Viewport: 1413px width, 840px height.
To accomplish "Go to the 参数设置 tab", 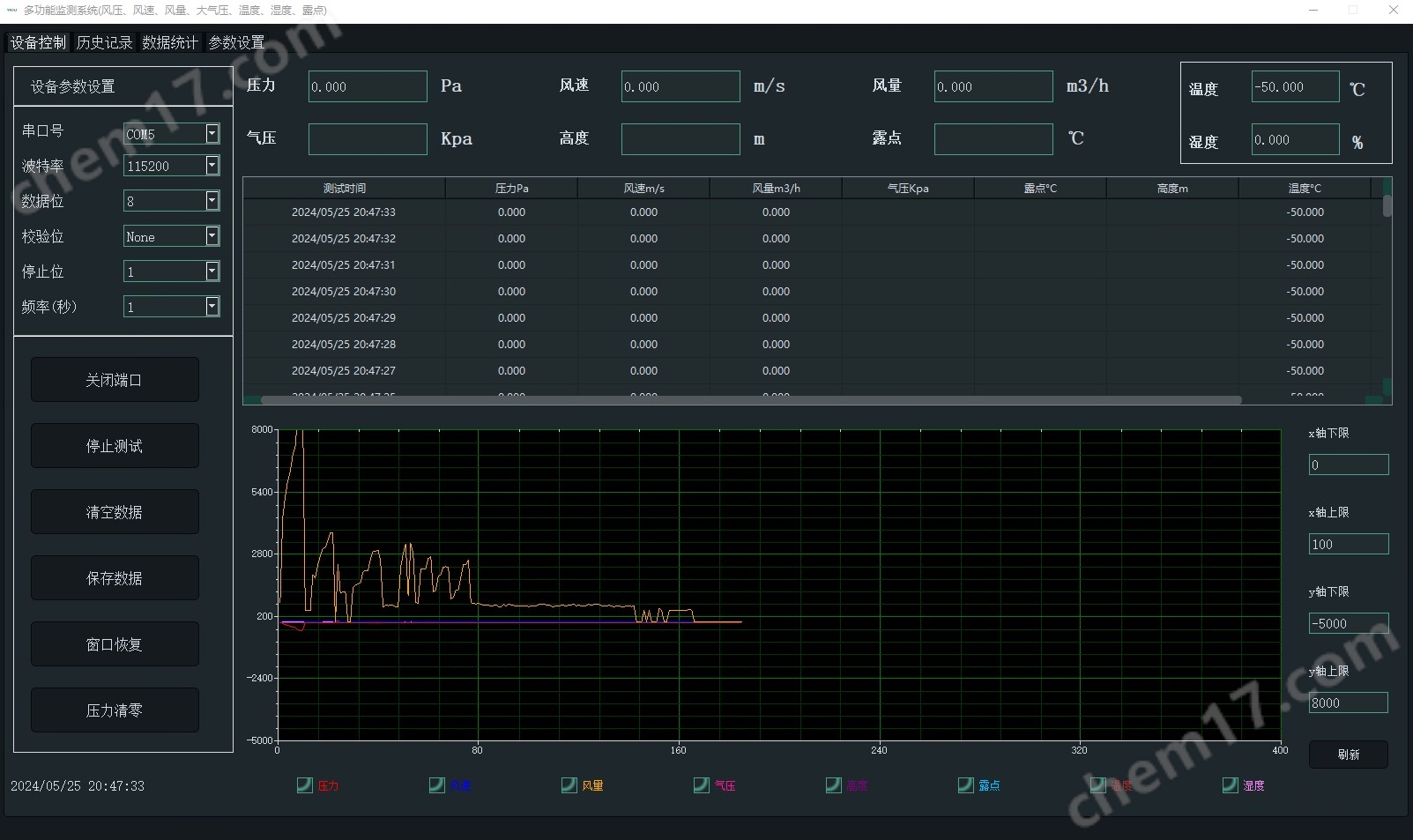I will (x=236, y=42).
